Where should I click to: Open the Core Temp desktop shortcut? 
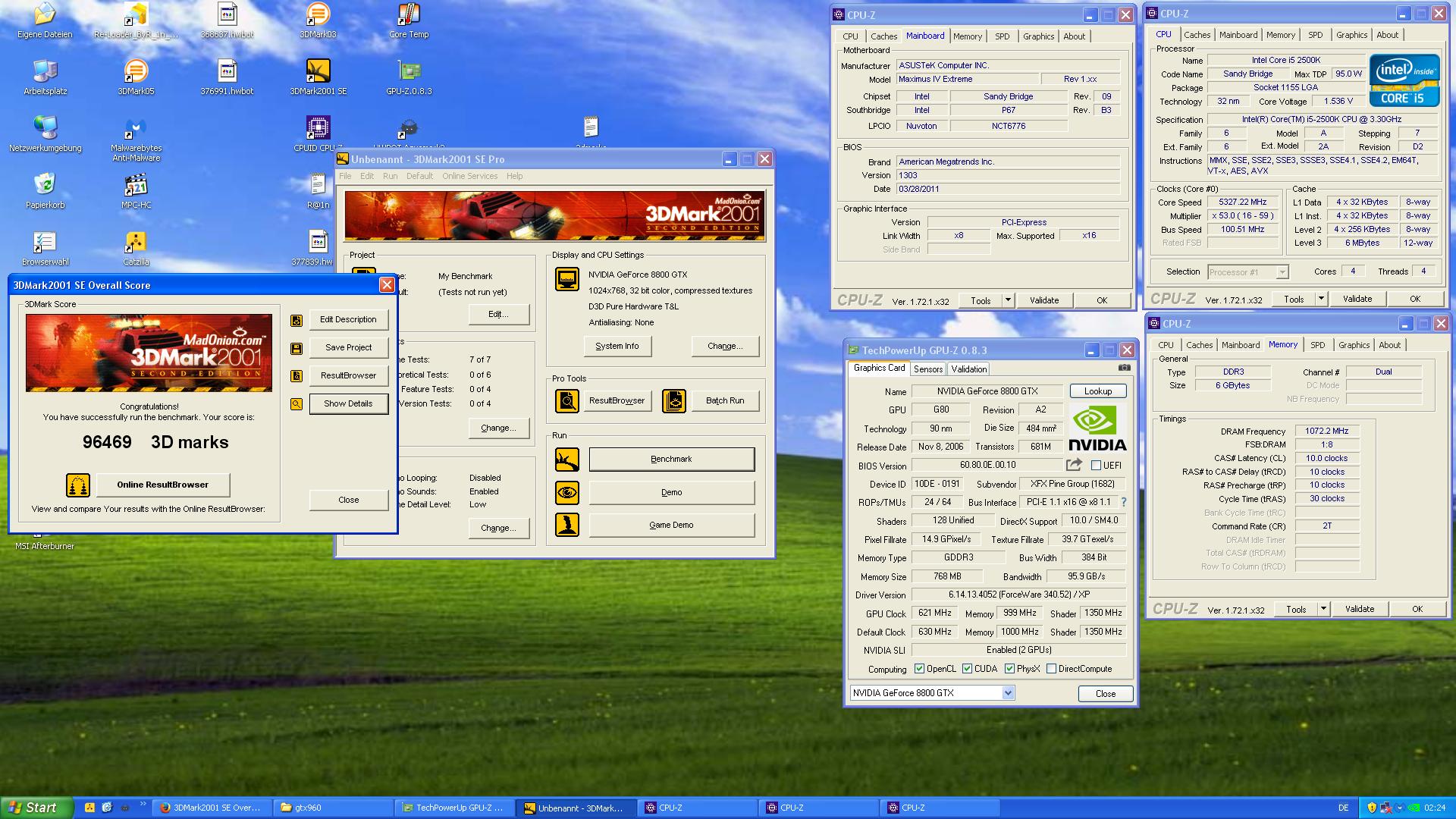[x=409, y=20]
